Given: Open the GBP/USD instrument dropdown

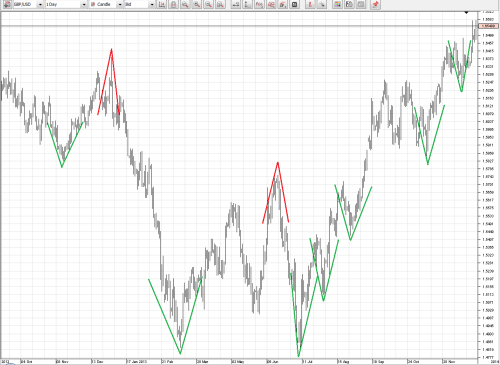Looking at the screenshot, I should click(x=40, y=4).
